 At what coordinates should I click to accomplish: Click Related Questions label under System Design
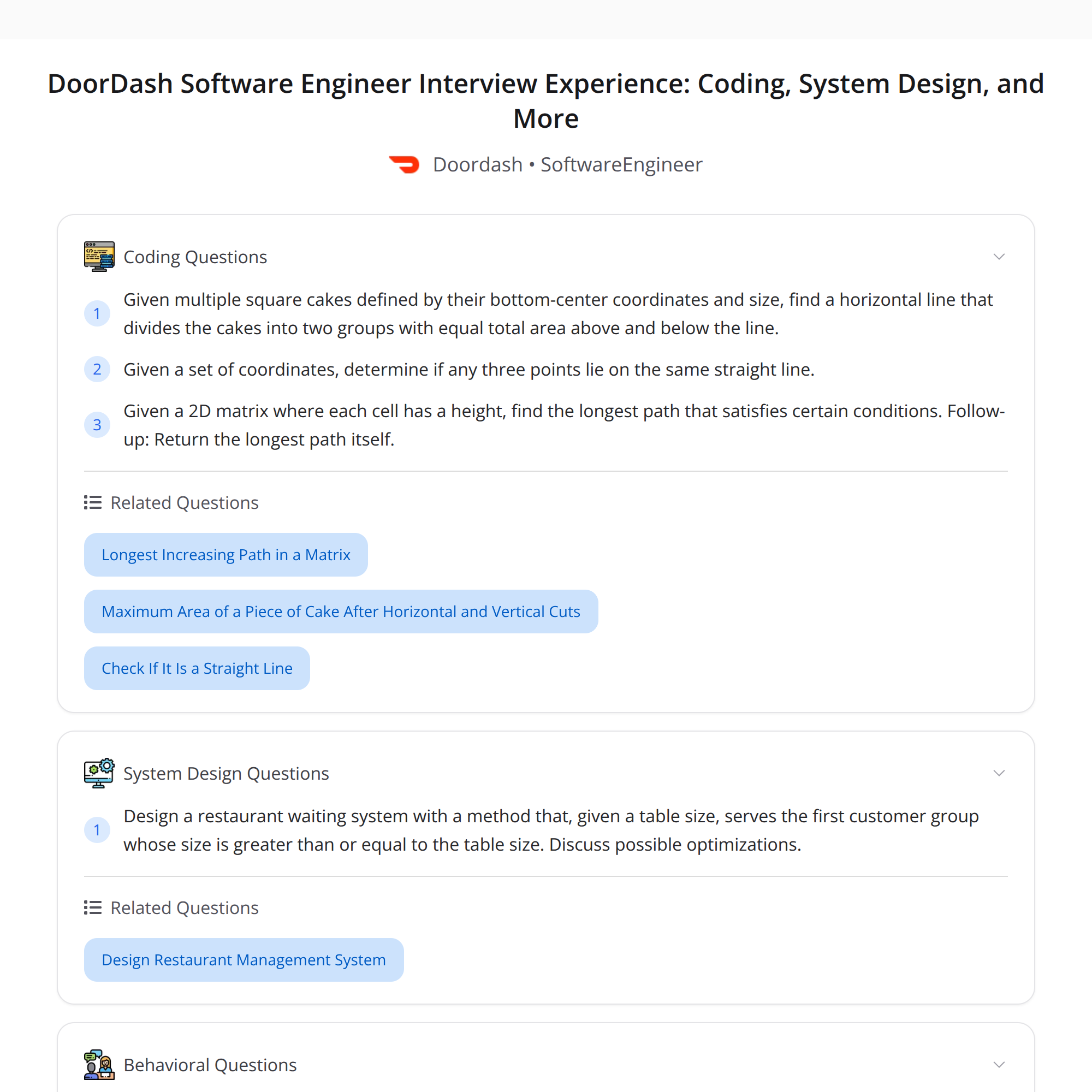coord(184,908)
